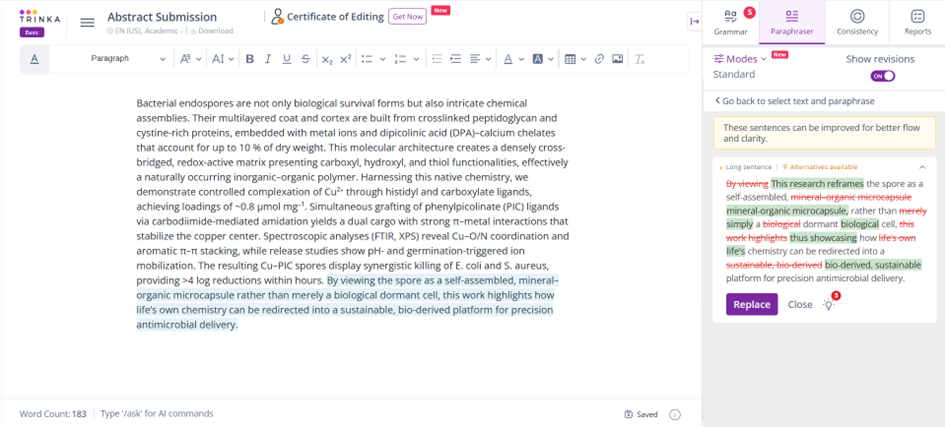Apply strikethrough formatting

pyautogui.click(x=305, y=59)
